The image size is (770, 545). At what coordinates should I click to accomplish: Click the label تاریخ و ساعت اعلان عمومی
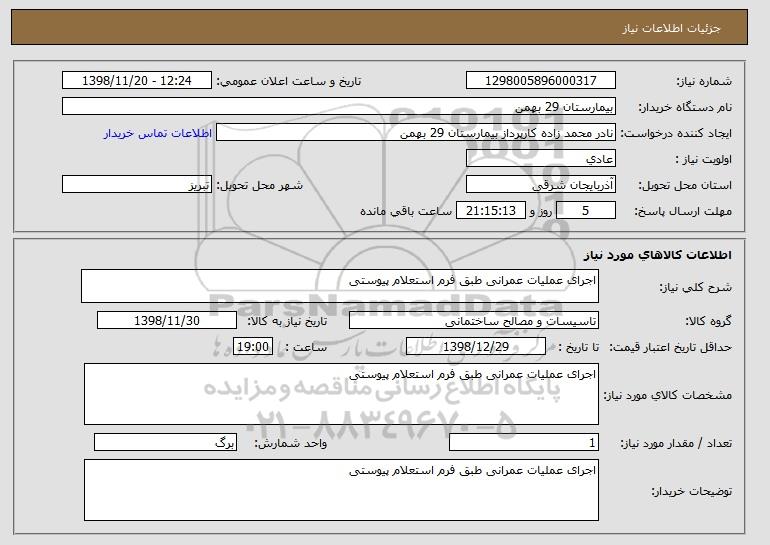point(289,82)
